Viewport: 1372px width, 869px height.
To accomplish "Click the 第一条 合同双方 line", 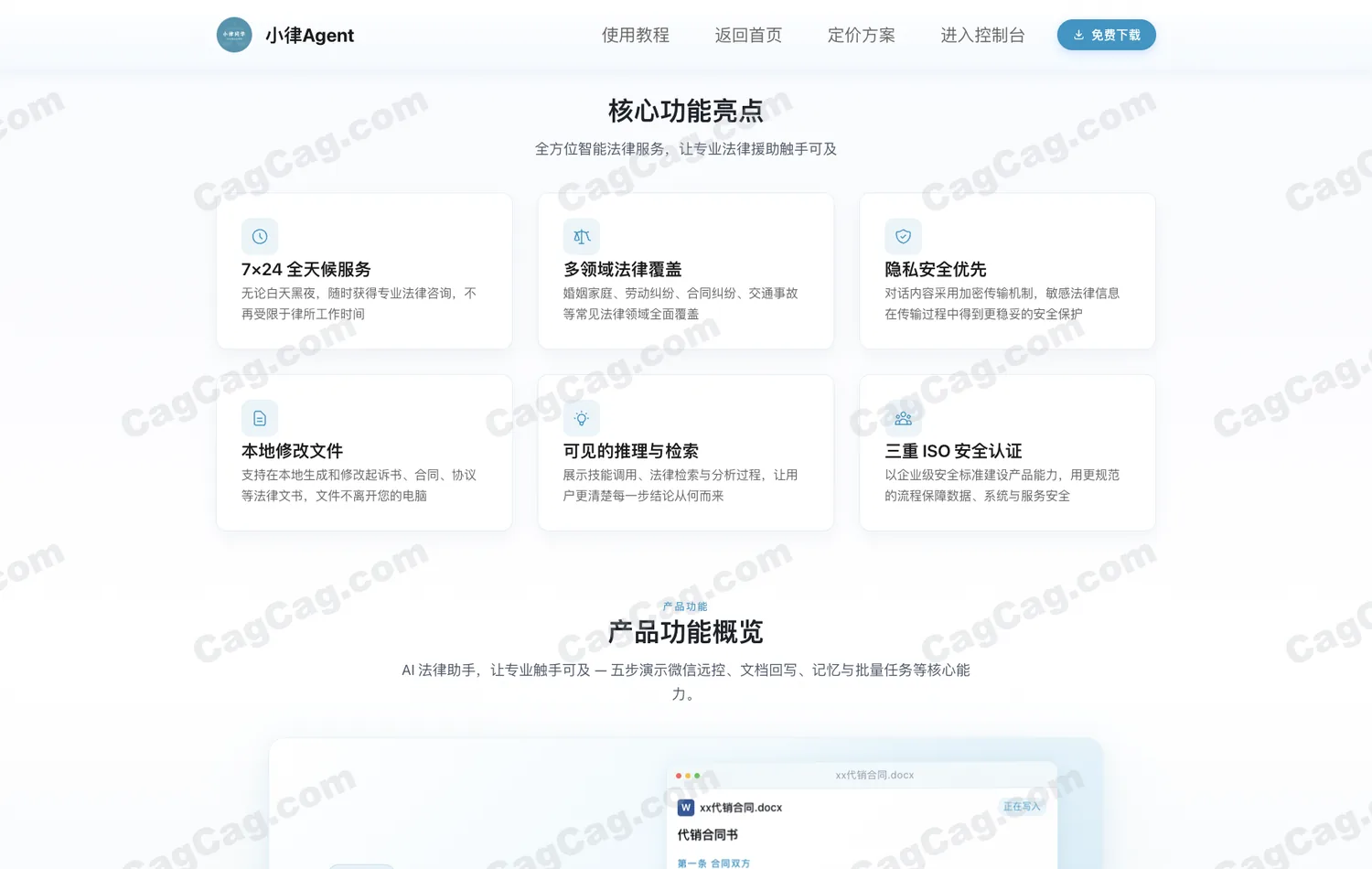I will click(x=713, y=863).
